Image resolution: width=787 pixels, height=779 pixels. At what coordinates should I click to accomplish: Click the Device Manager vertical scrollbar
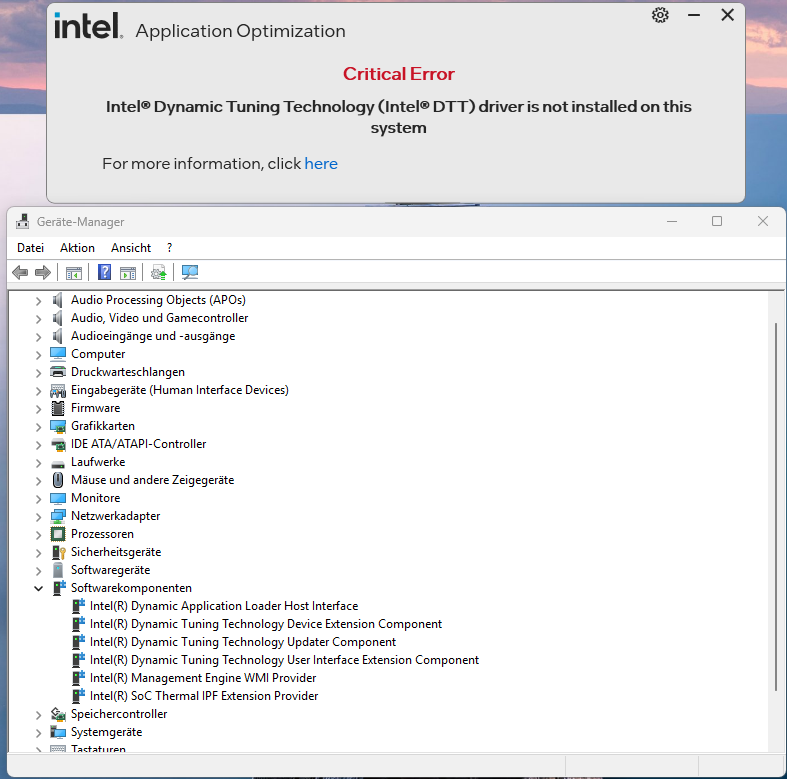point(775,507)
